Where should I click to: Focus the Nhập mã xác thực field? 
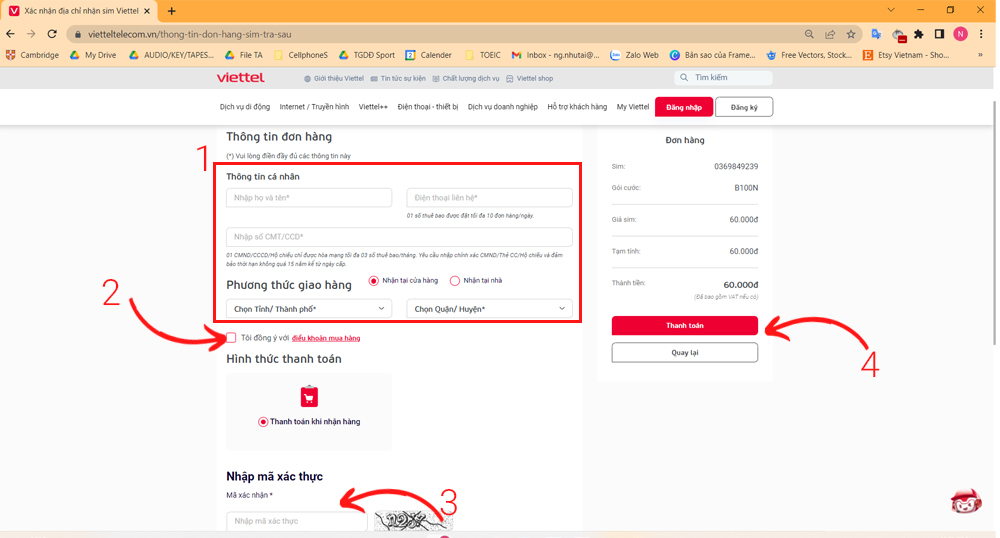(x=297, y=521)
